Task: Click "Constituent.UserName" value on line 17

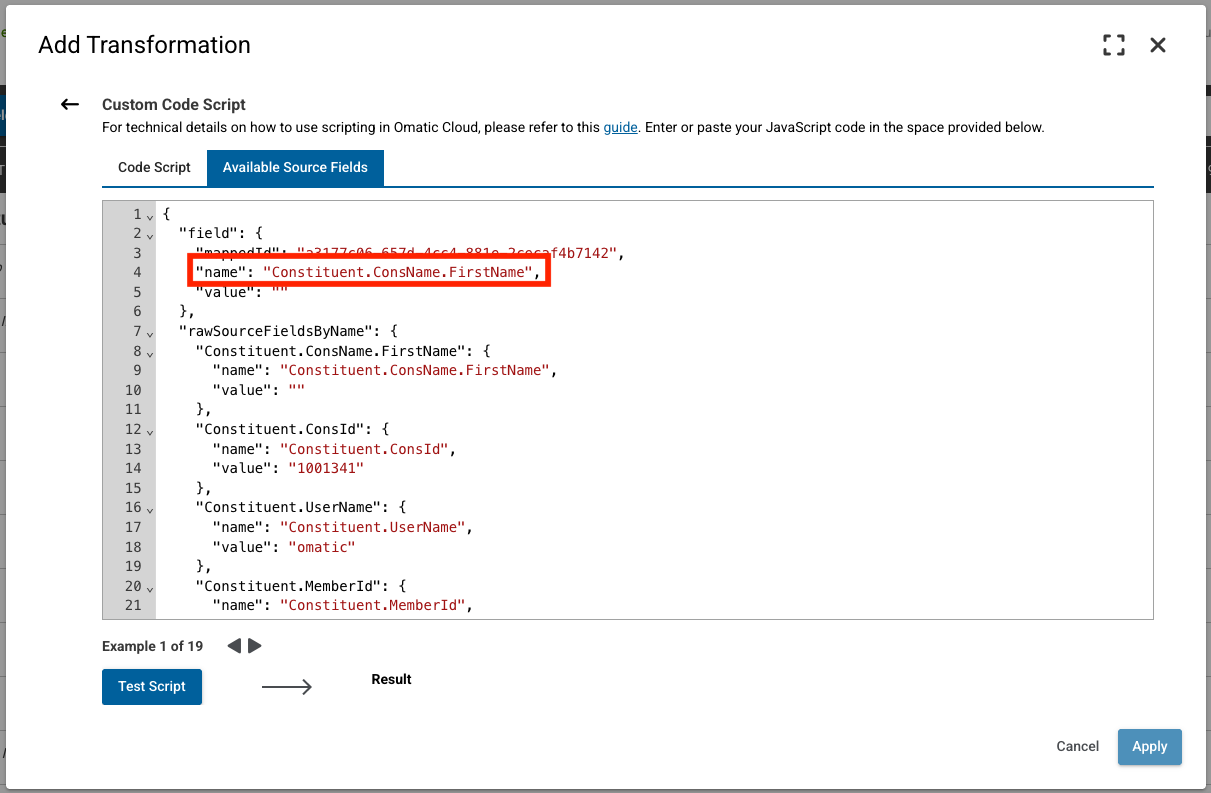Action: point(371,527)
